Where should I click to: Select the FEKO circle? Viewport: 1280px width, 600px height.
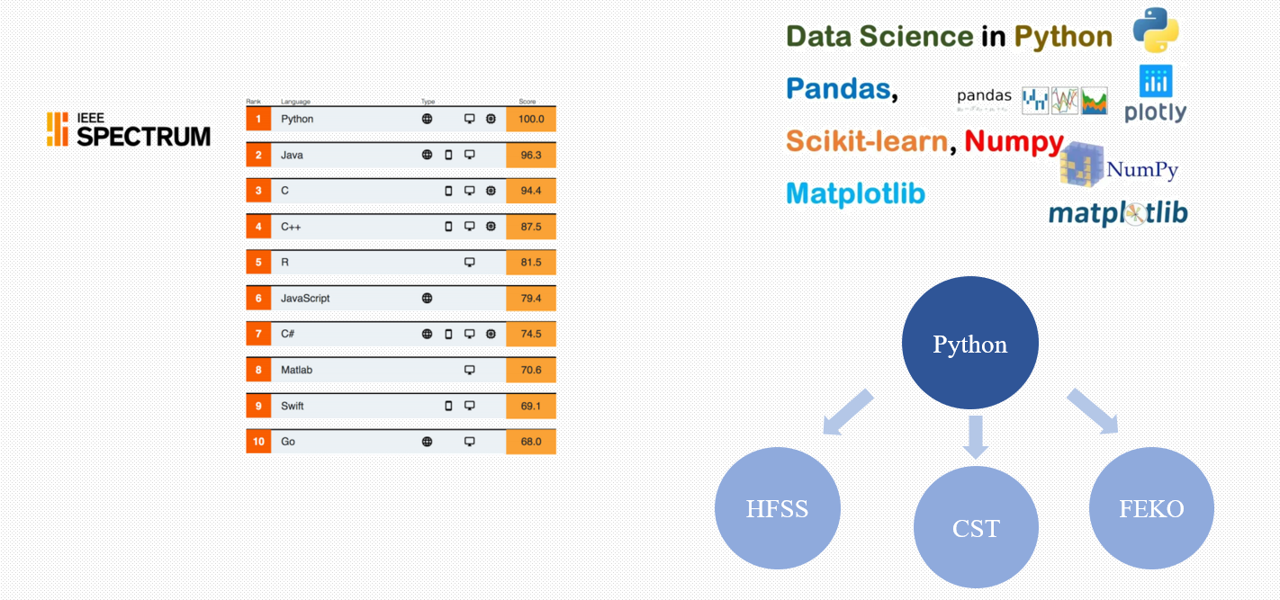coord(1151,508)
